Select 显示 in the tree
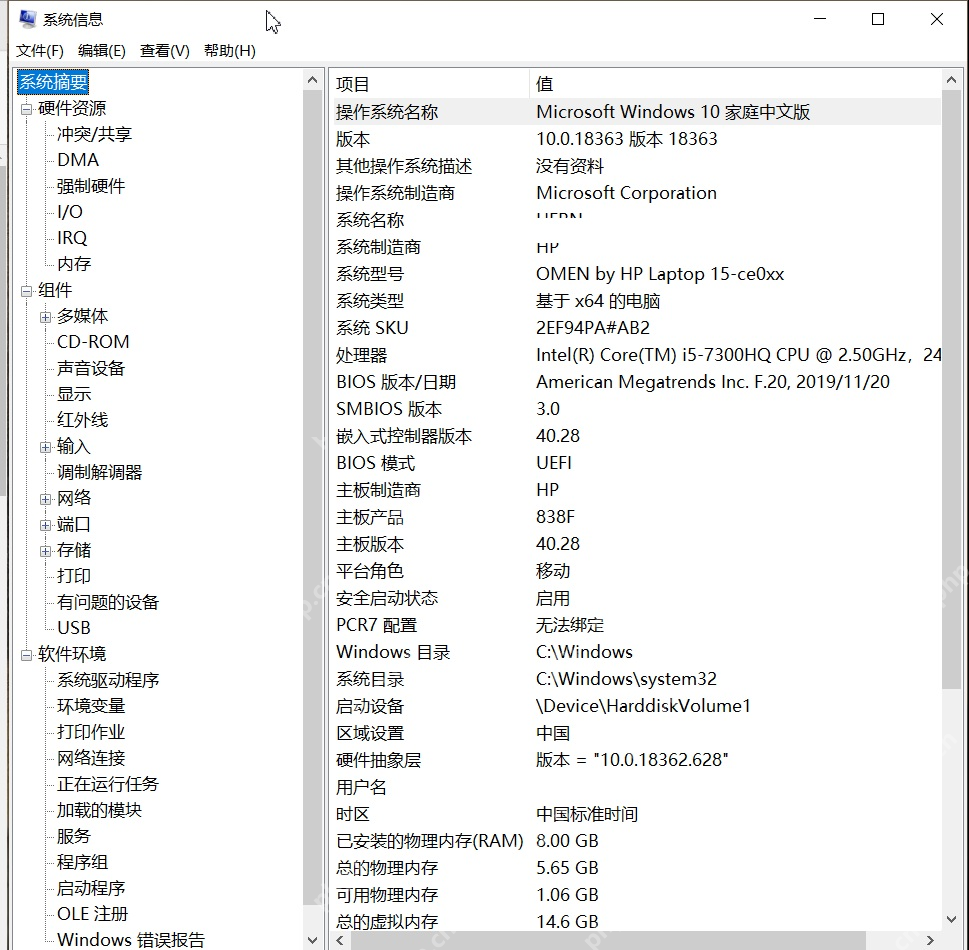969x950 pixels. pos(74,394)
